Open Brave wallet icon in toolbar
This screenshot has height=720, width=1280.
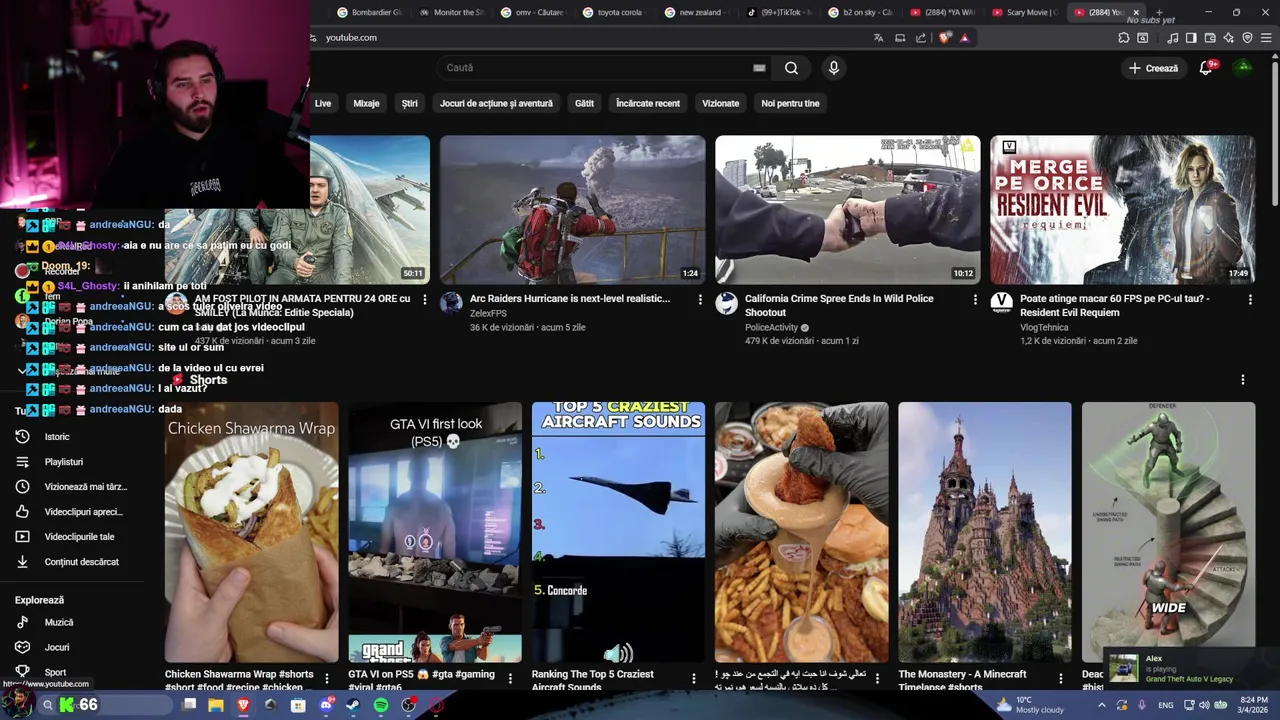pos(1210,38)
